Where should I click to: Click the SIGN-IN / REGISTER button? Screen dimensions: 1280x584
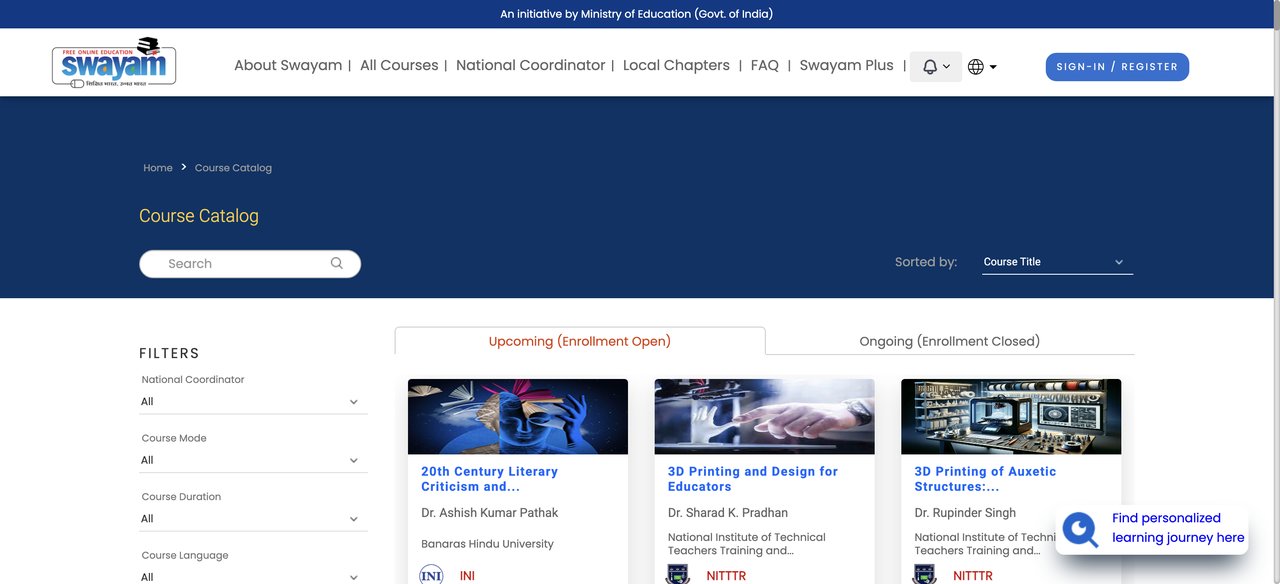1117,66
